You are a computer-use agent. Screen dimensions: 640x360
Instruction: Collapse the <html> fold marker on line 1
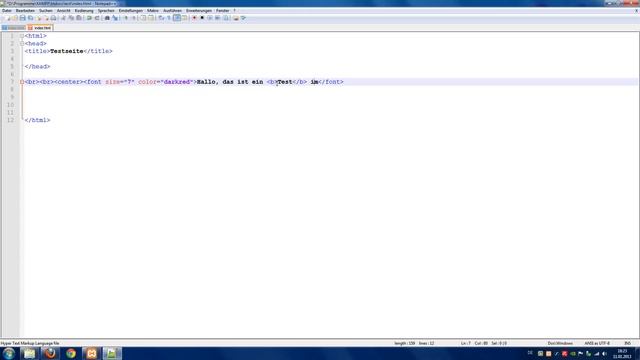click(x=22, y=36)
